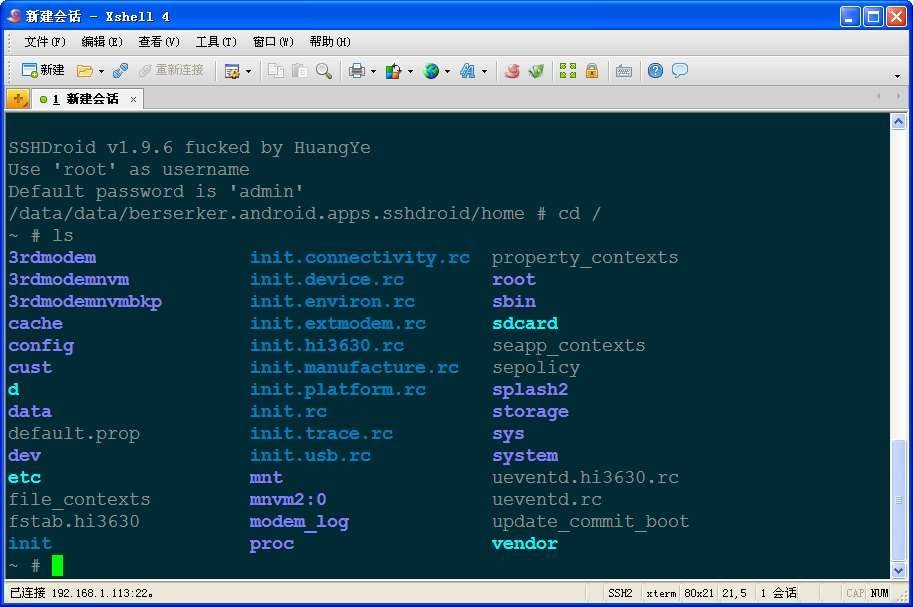
Task: Click the property_contexts file name
Action: [585, 258]
